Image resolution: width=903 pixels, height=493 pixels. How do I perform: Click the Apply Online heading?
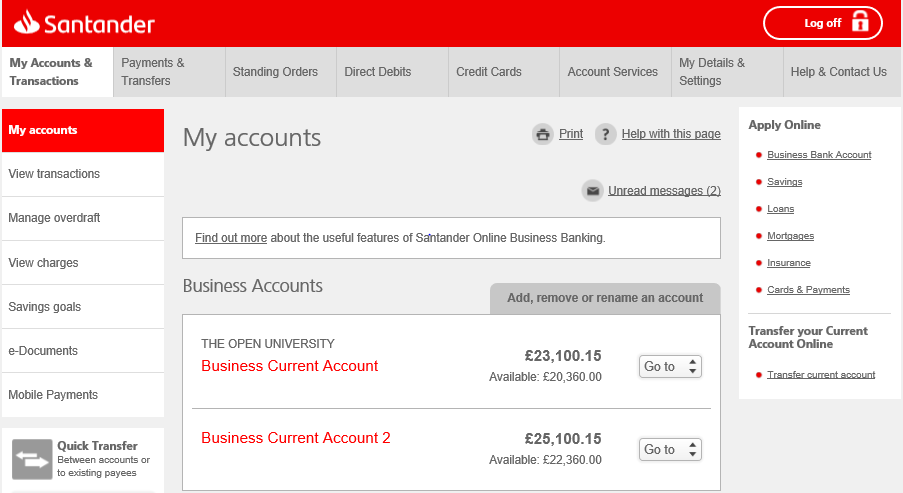tap(784, 125)
